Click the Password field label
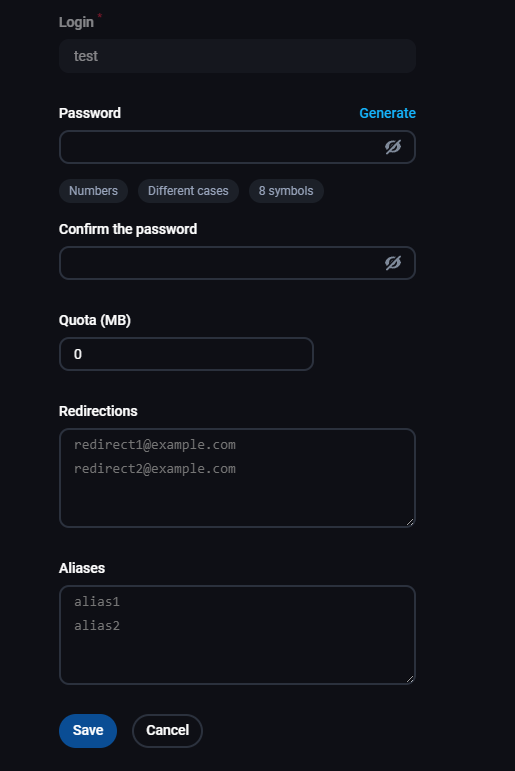The height and width of the screenshot is (771, 515). click(90, 113)
